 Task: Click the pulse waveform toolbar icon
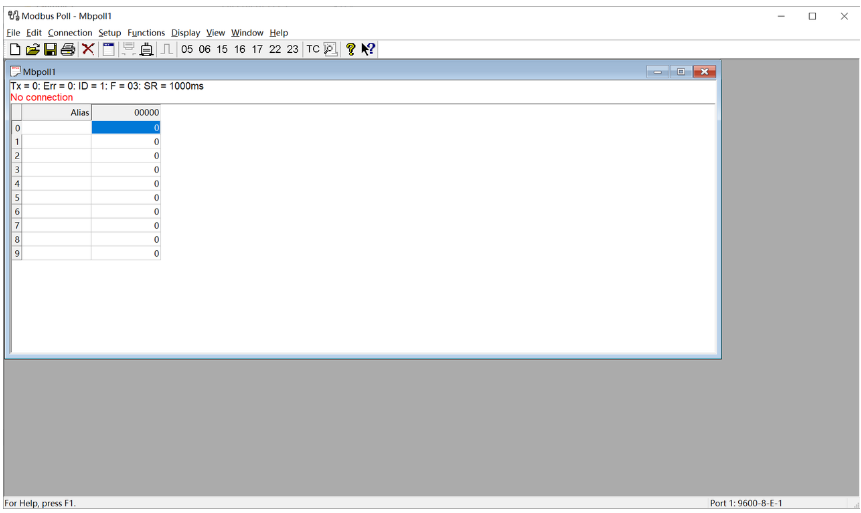point(166,49)
